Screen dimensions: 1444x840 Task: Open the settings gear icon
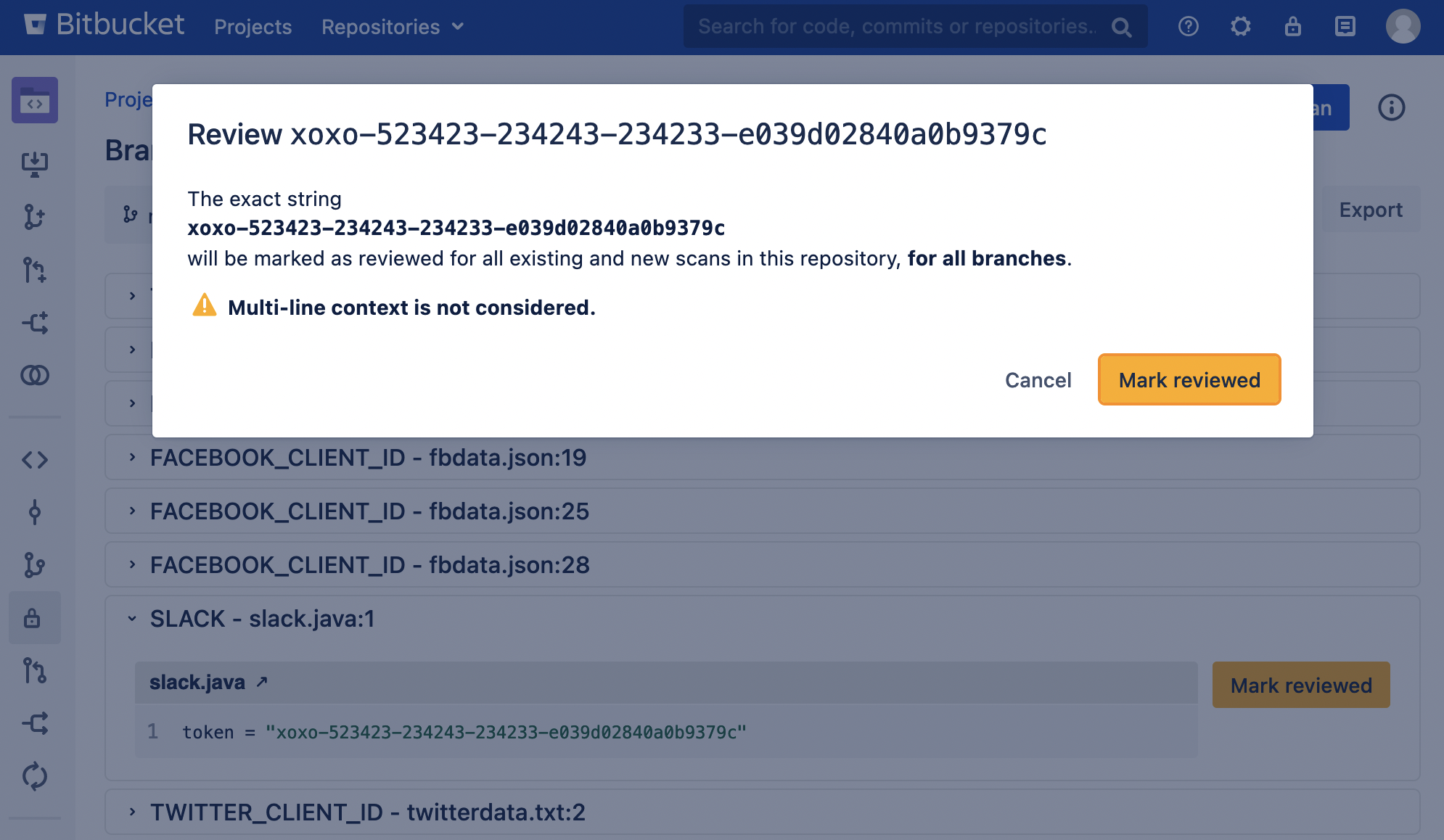point(1240,27)
